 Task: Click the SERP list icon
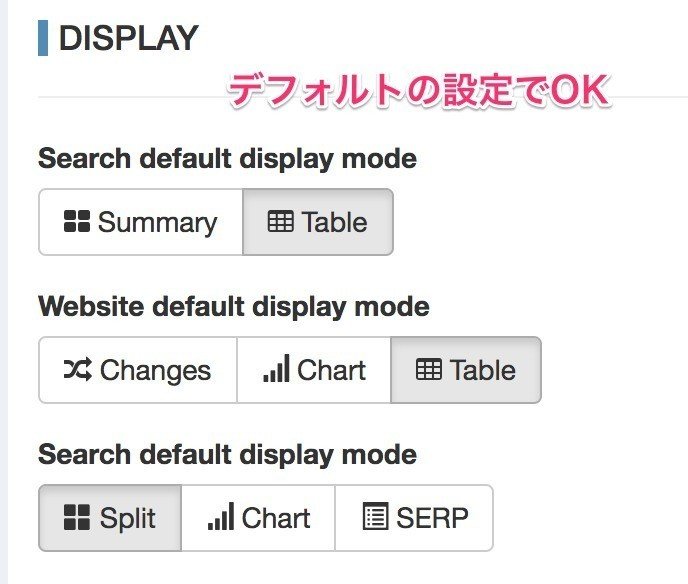tap(374, 518)
